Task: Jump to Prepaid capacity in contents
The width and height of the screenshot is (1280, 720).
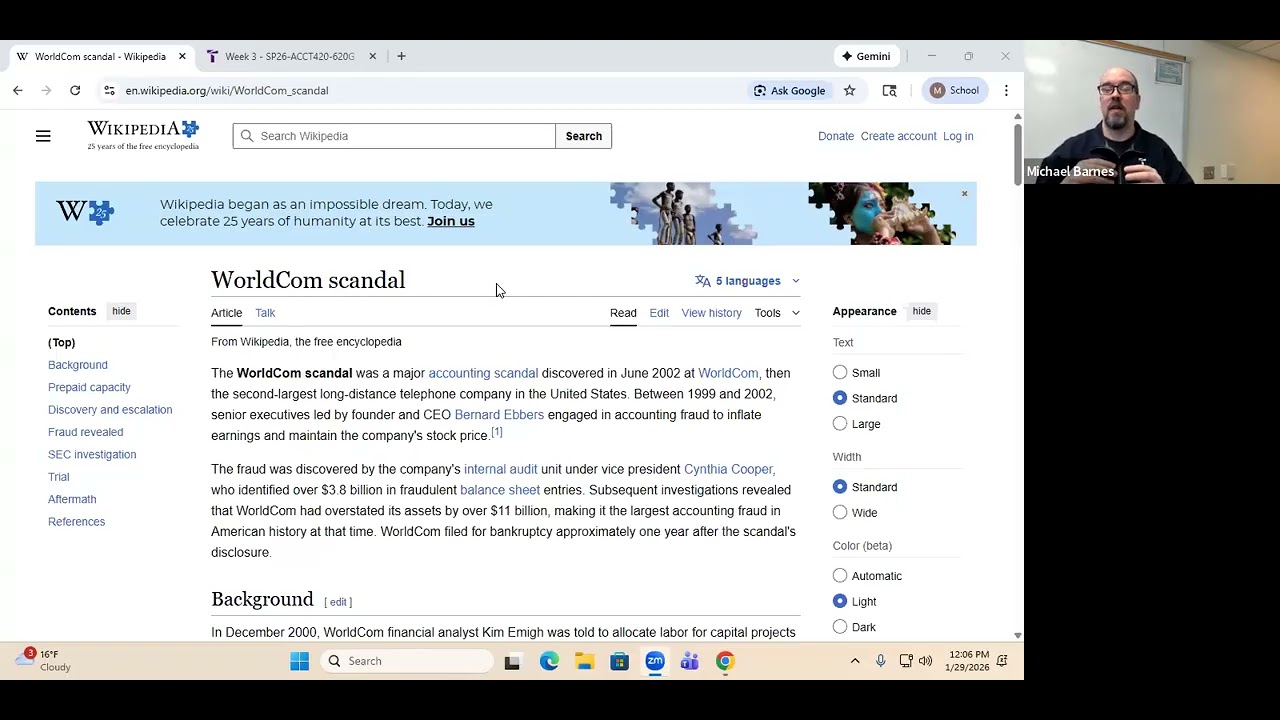Action: (89, 387)
